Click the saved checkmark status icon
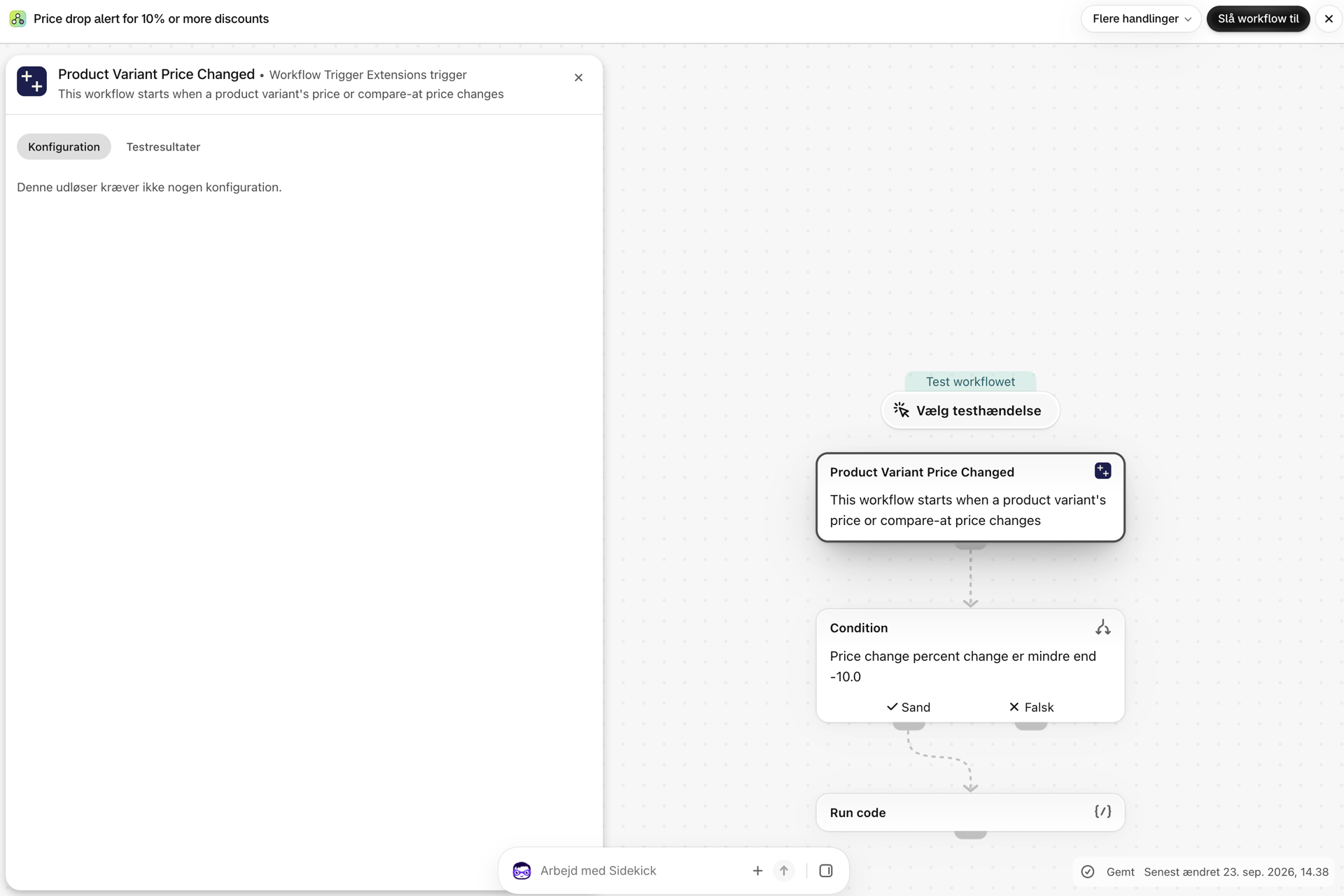The width and height of the screenshot is (1344, 896). (1087, 871)
